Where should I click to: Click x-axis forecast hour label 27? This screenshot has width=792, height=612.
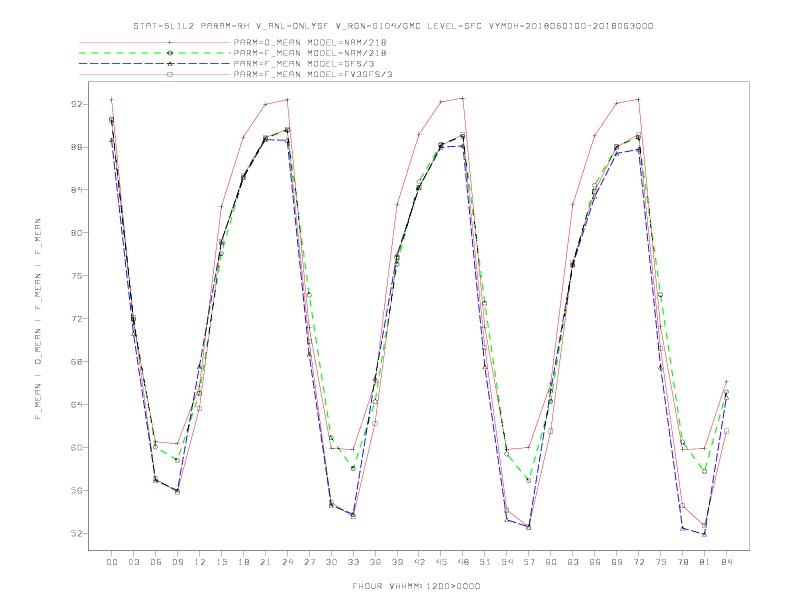coord(309,562)
